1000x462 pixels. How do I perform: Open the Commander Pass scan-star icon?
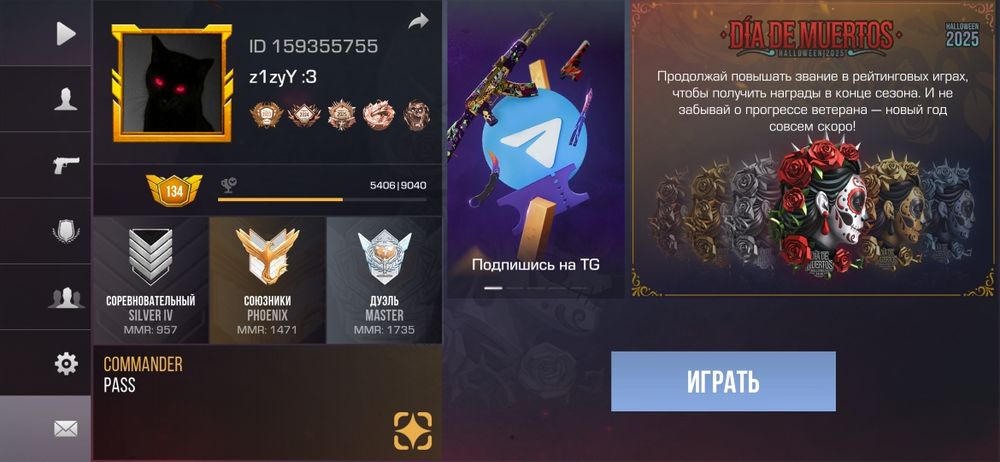[x=413, y=431]
